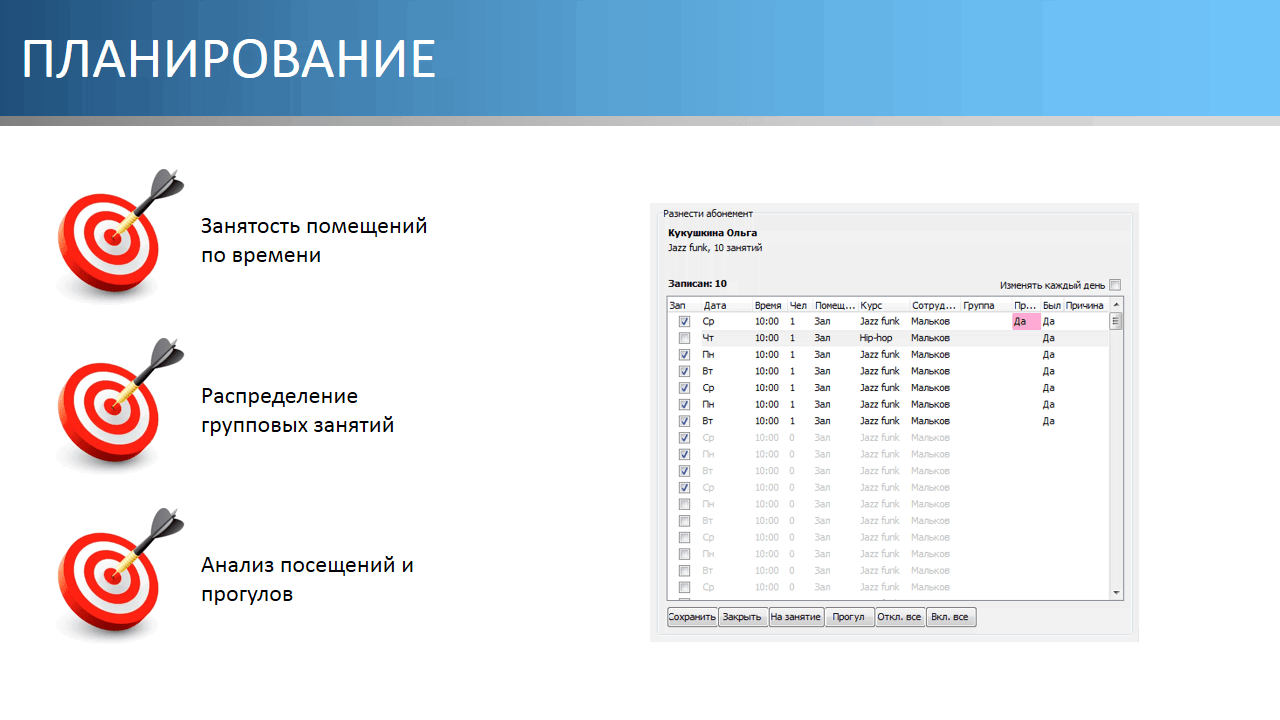The image size is (1280, 720).
Task: Mark absence with the Прогул button
Action: pyautogui.click(x=849, y=617)
